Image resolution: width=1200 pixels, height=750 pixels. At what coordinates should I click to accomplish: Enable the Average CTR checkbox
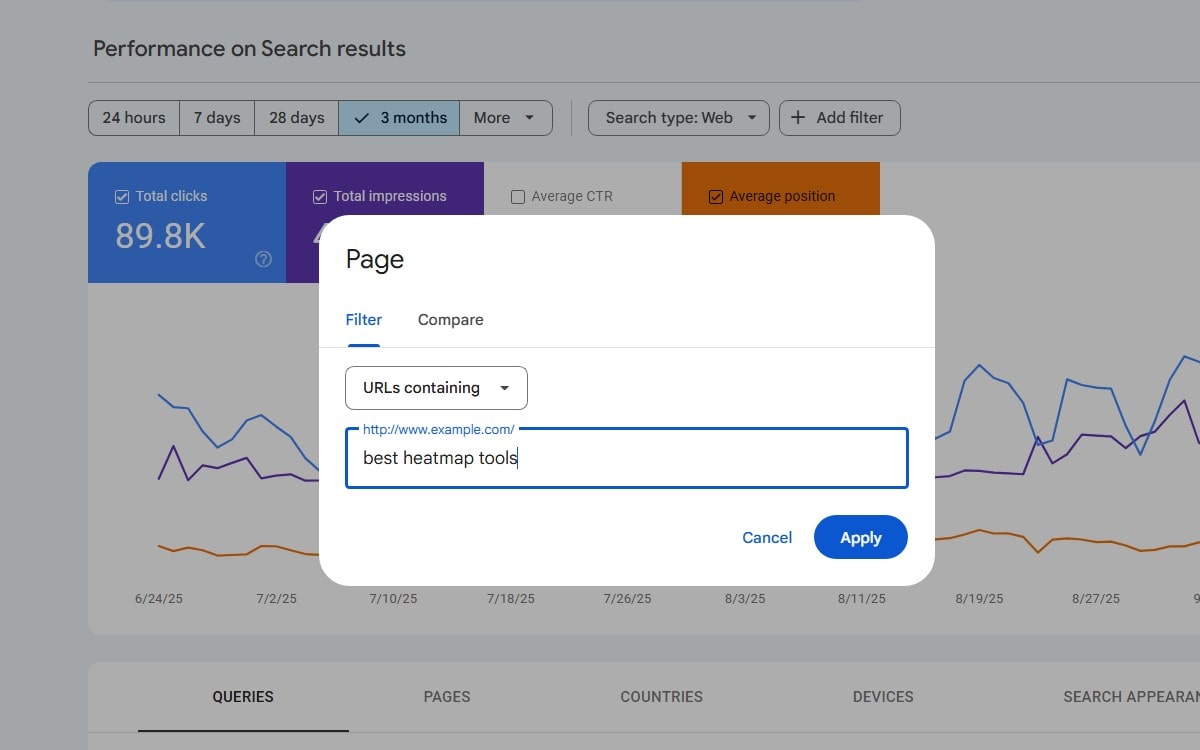[518, 196]
